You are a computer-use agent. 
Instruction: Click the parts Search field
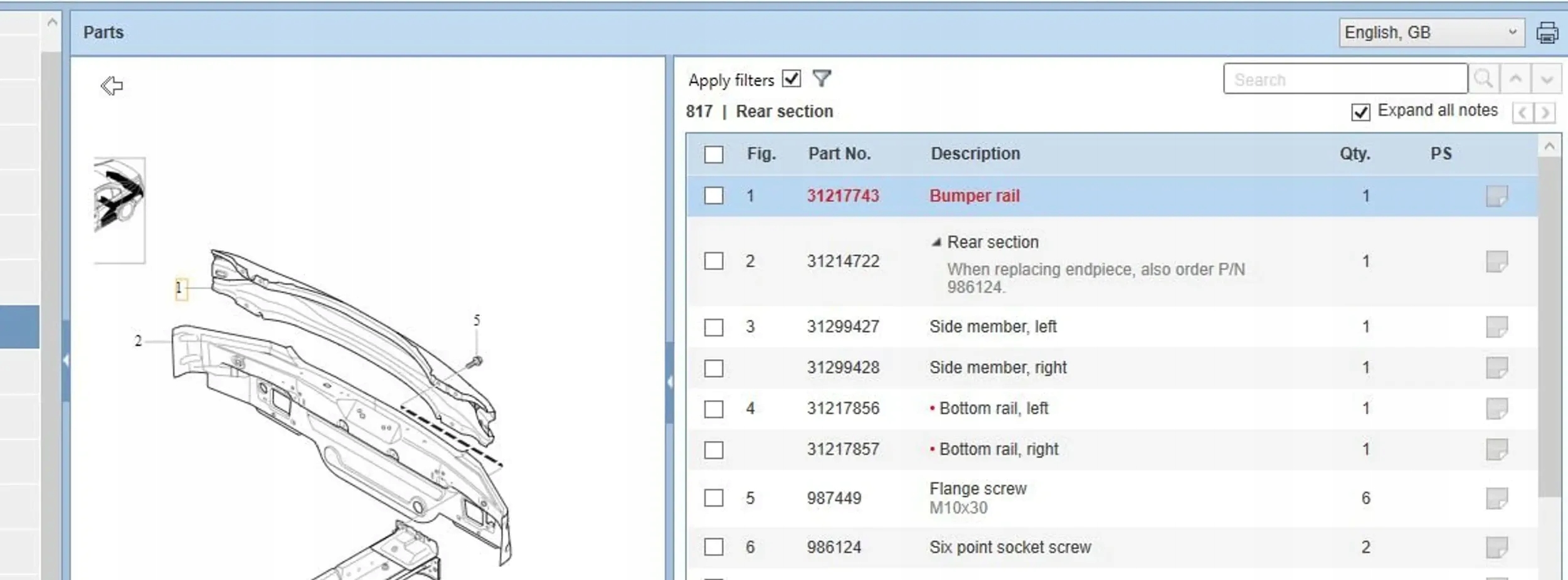coord(1345,79)
